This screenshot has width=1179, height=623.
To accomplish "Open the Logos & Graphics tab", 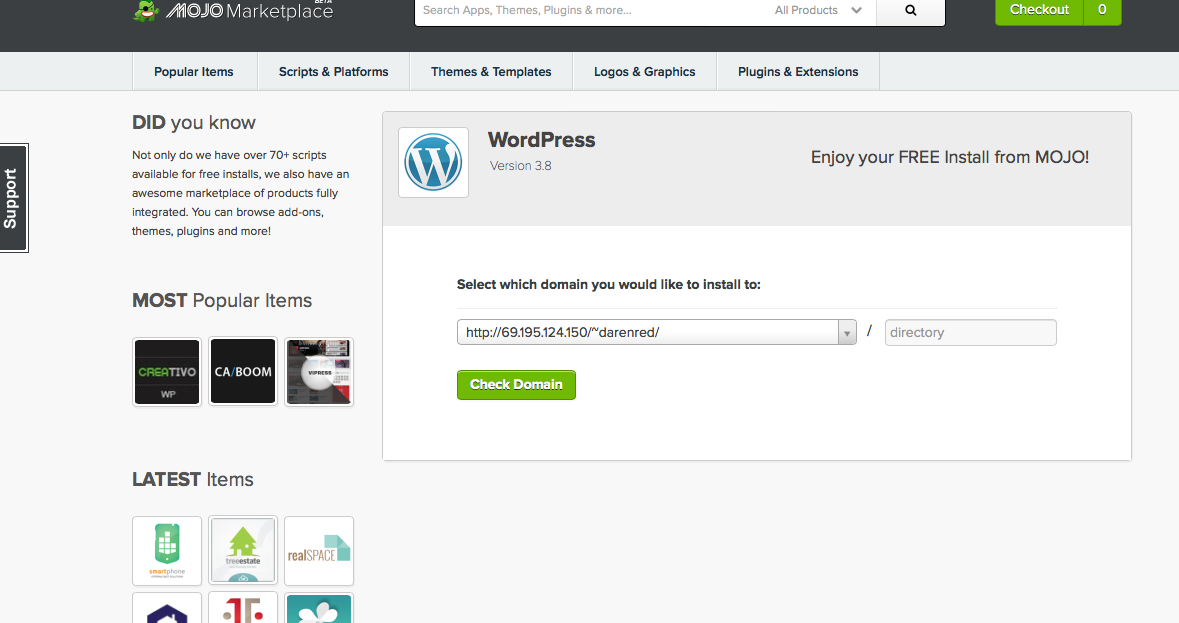I will pyautogui.click(x=644, y=71).
